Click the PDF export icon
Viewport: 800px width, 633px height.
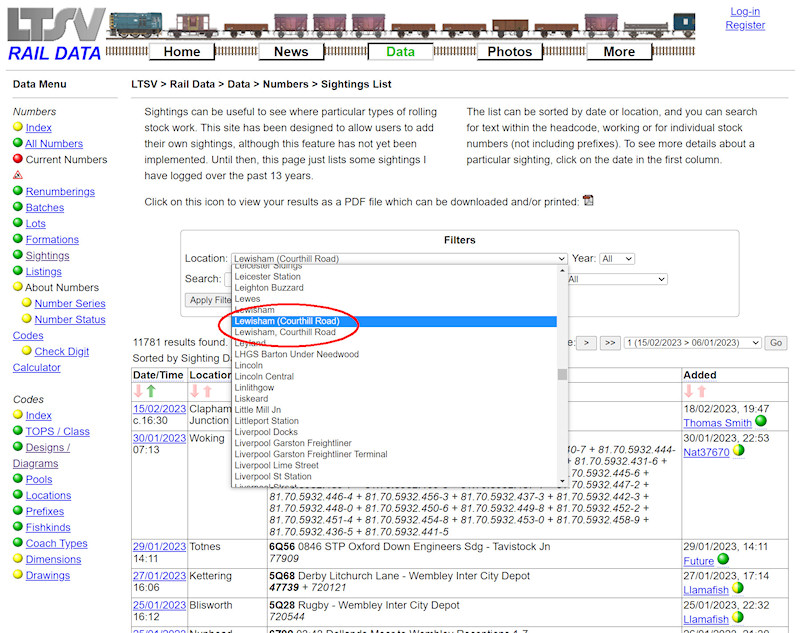pos(588,199)
